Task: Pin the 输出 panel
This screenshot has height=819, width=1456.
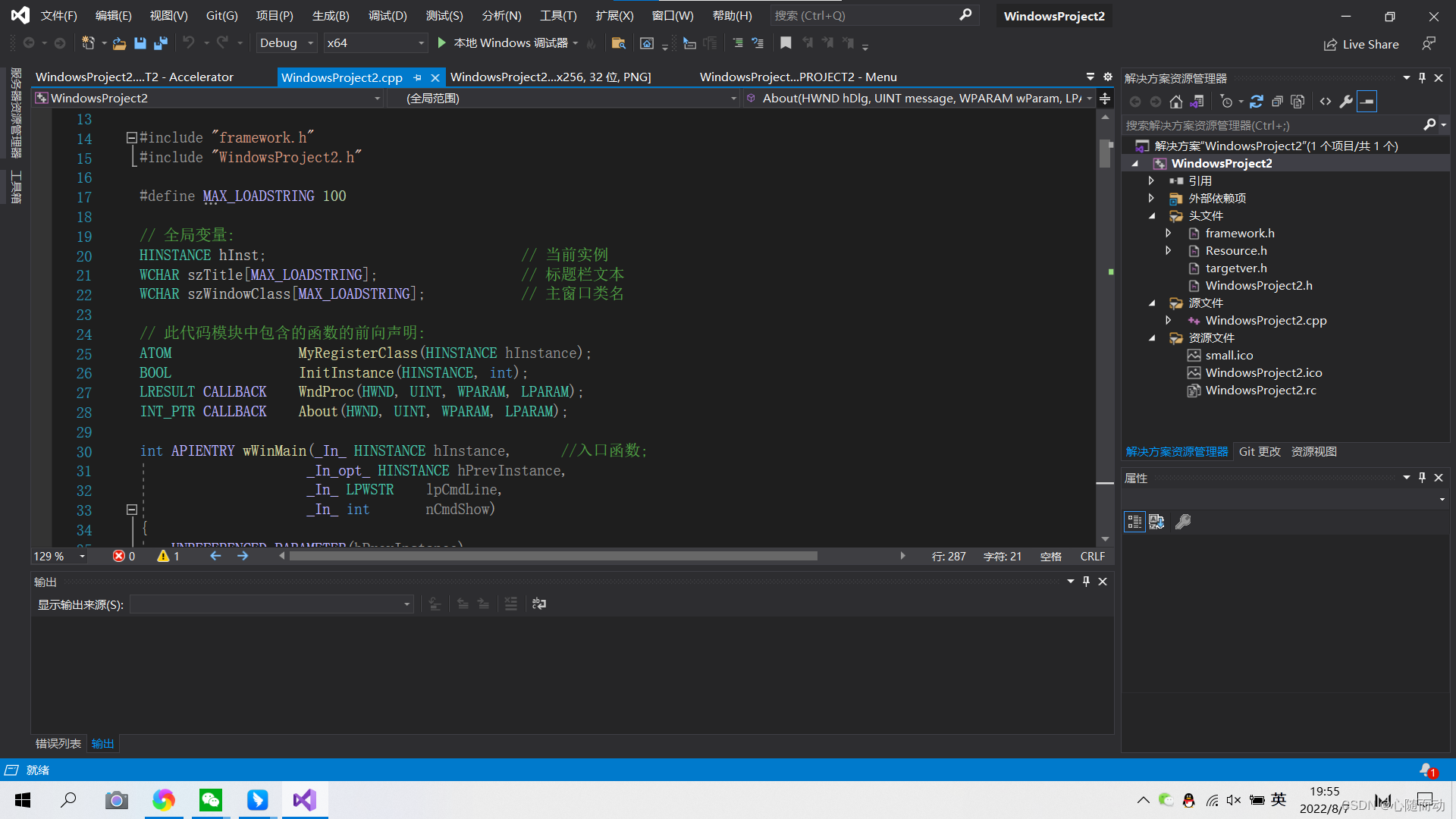Action: (1086, 582)
